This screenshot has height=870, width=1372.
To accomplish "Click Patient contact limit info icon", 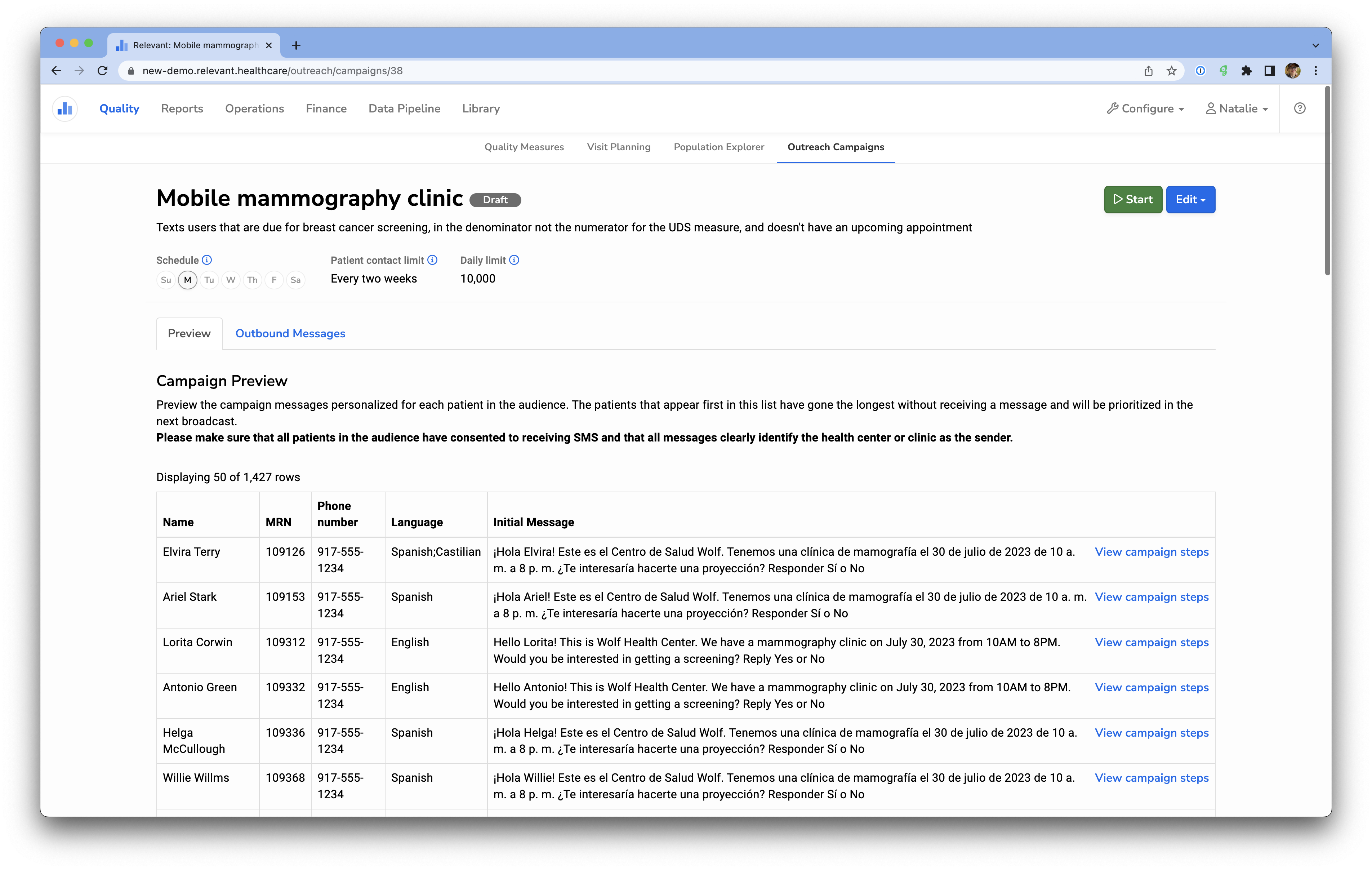I will [x=432, y=260].
